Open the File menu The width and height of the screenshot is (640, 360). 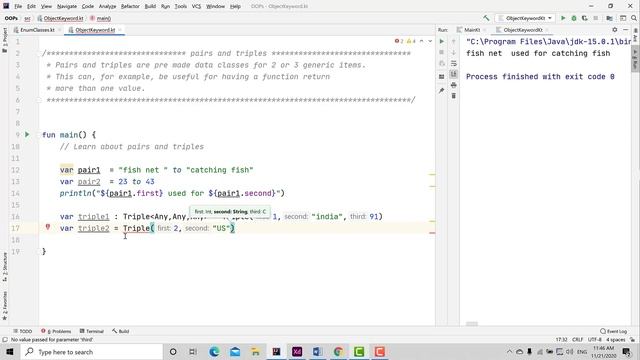tap(18, 7)
